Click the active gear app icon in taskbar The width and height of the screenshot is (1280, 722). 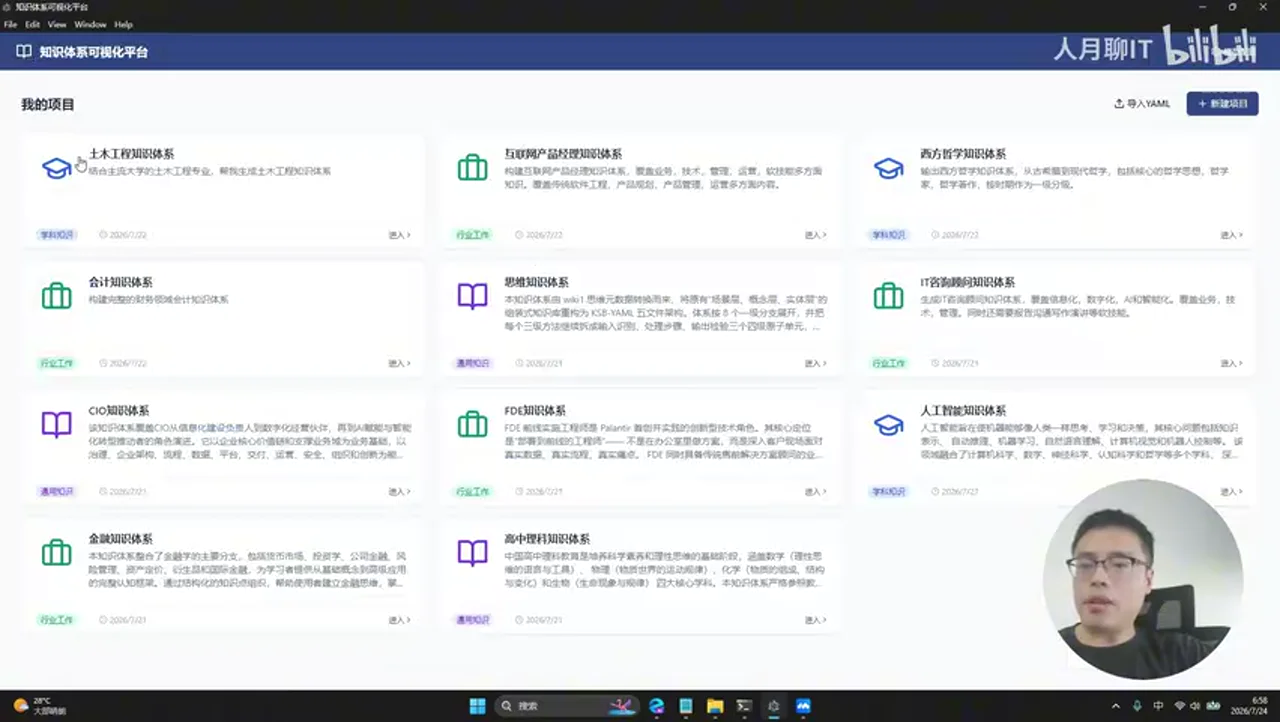(773, 705)
